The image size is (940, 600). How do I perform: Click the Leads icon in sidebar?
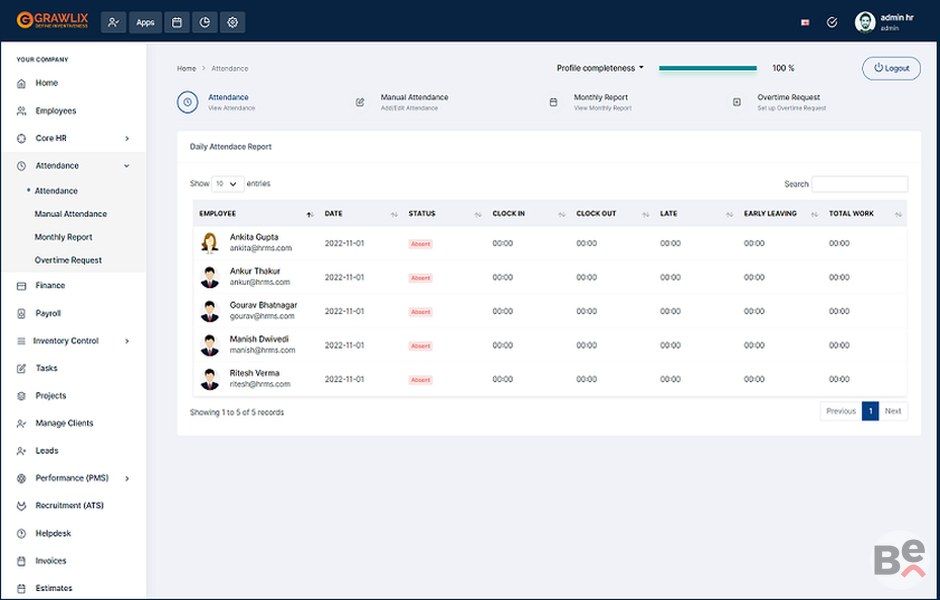22,451
